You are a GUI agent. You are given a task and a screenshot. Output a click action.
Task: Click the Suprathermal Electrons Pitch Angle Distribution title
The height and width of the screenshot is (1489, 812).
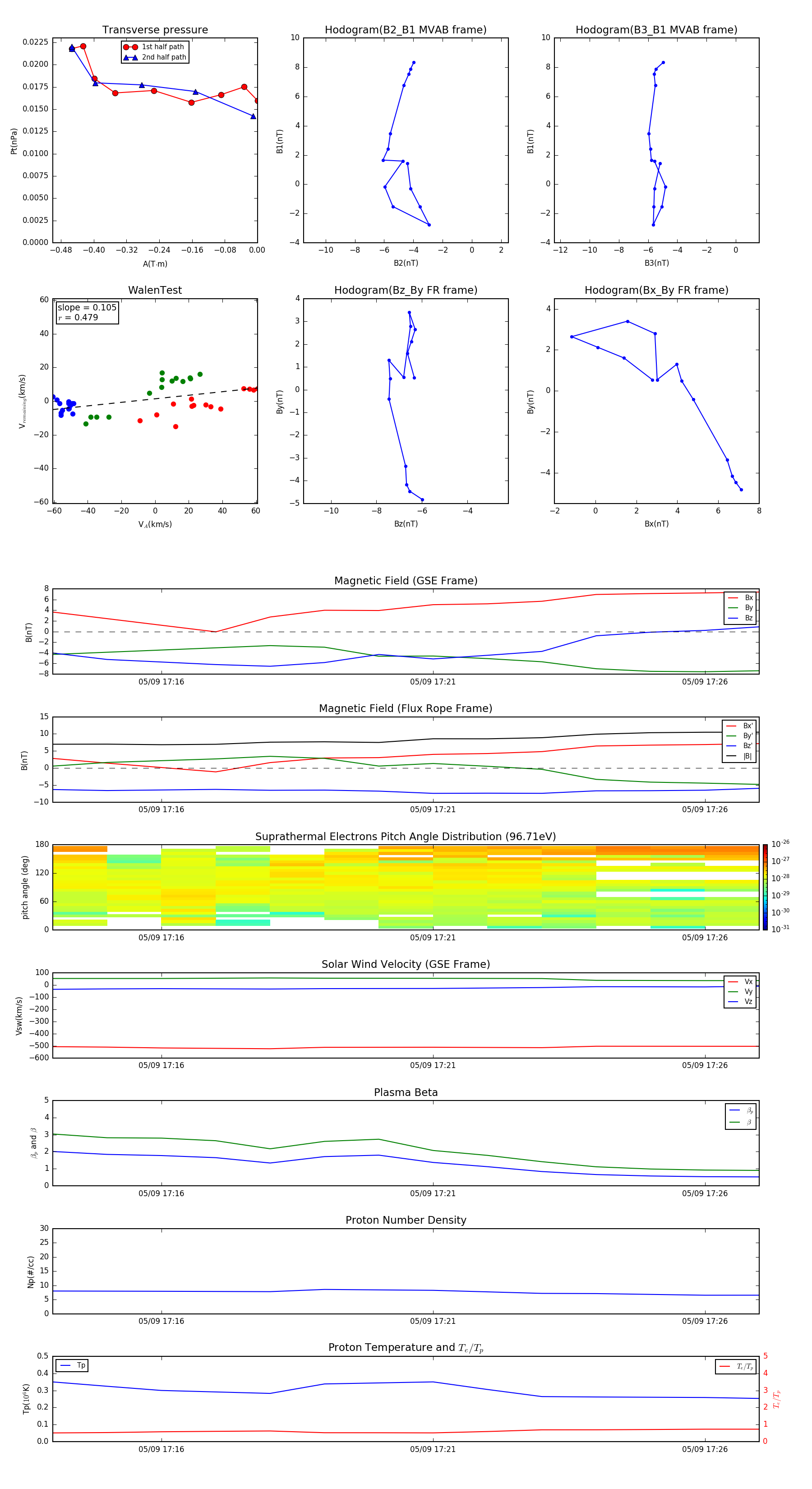tap(406, 837)
